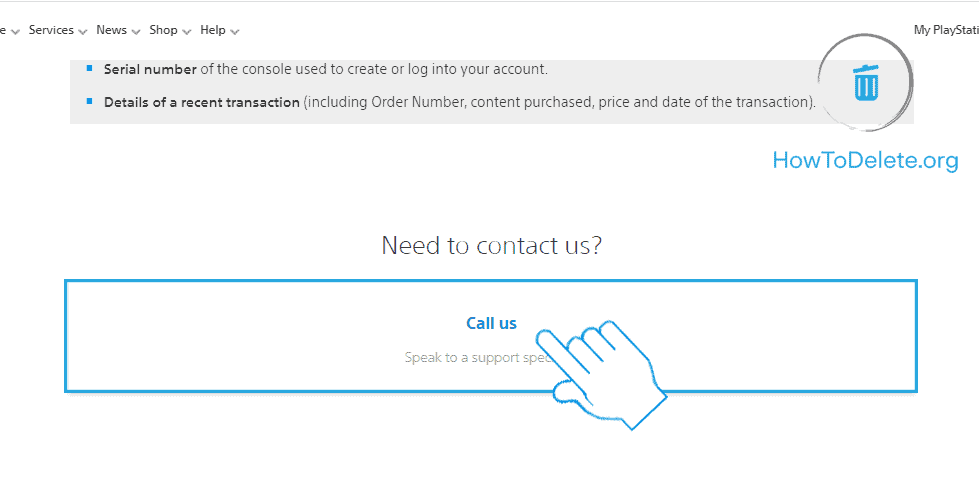Open the Help menu
The image size is (979, 480).
pyautogui.click(x=212, y=30)
